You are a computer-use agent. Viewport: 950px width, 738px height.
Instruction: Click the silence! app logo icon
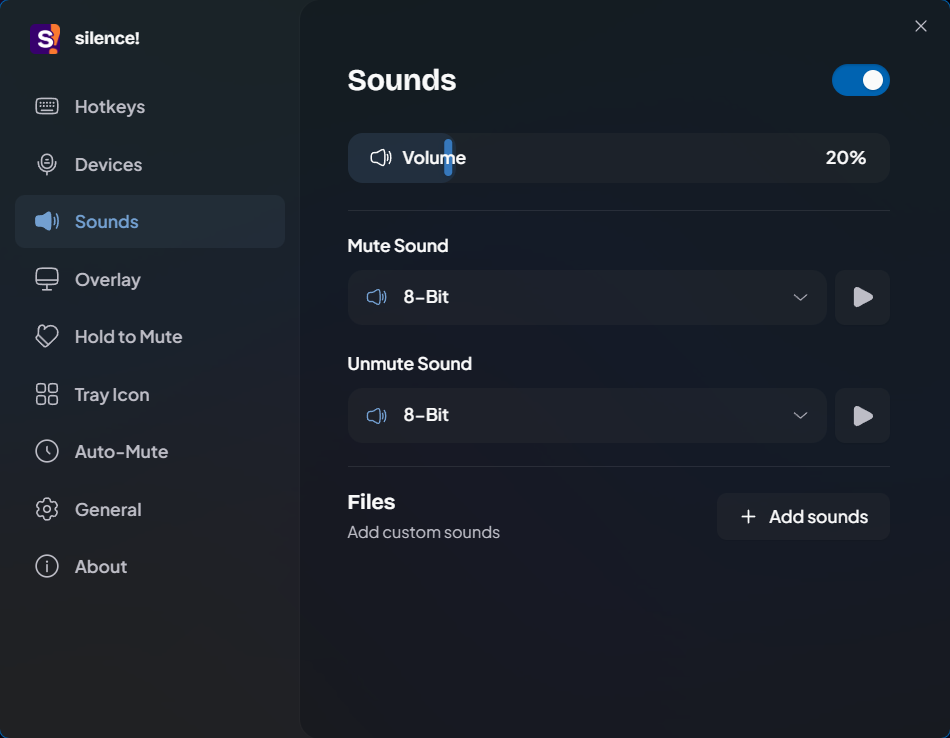[x=45, y=39]
